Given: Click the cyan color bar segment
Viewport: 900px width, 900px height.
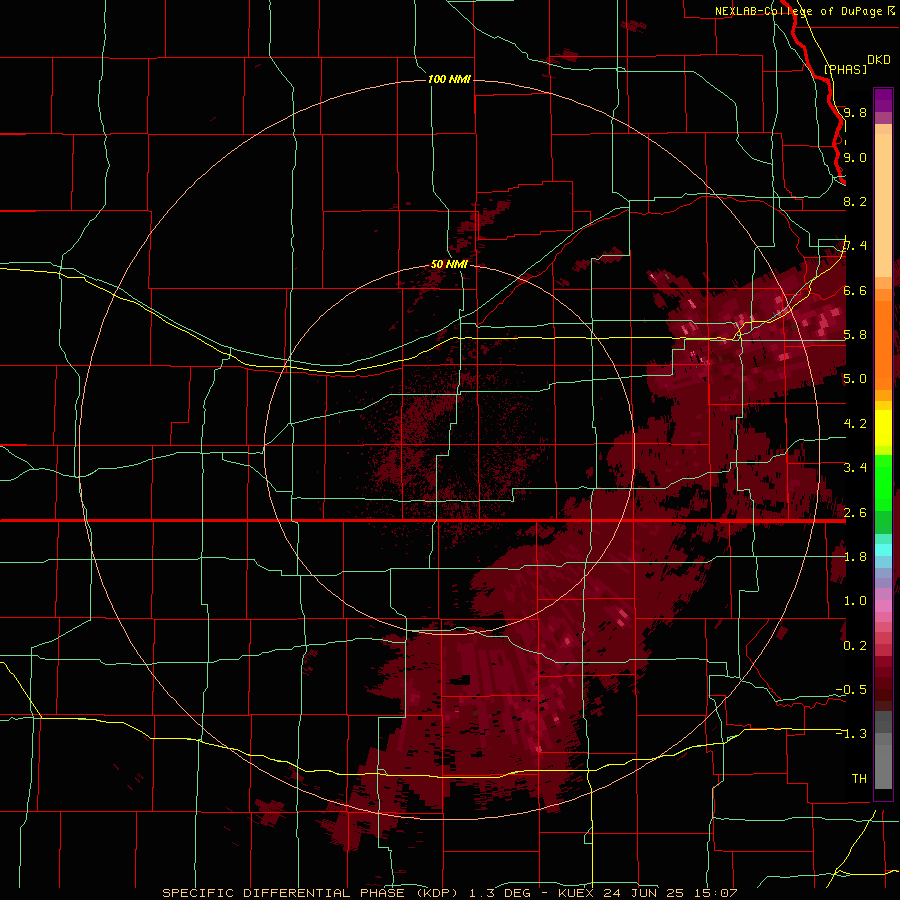Looking at the screenshot, I should pos(883,550).
